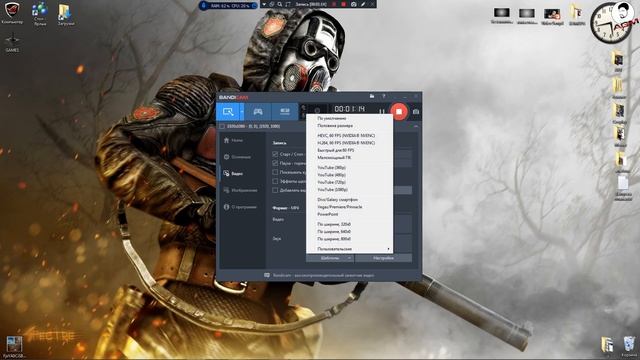Open the Видео section in sidebar
Viewport: 640px width, 360px height.
pyautogui.click(x=233, y=174)
